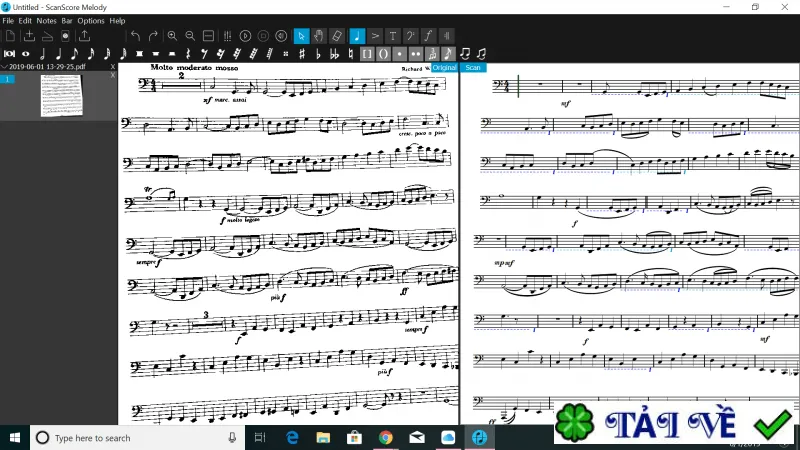Viewport: 800px width, 450px height.
Task: Select the clef insertion tool
Action: (410, 36)
